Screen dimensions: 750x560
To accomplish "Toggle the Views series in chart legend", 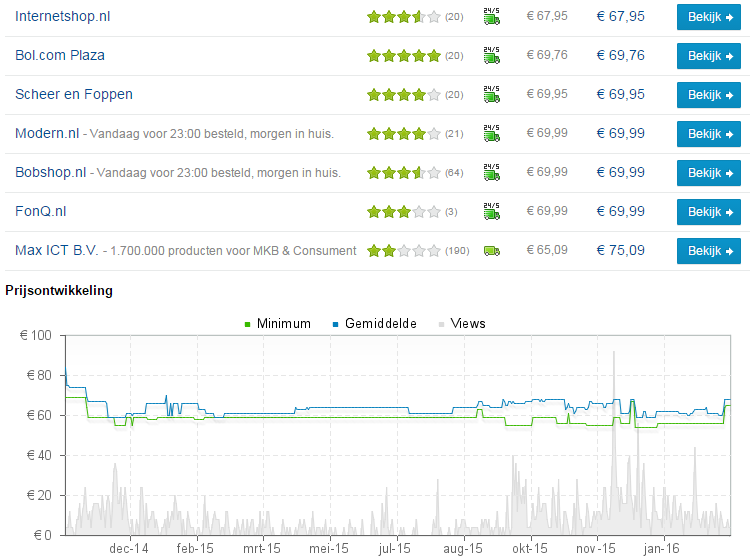I will coord(462,324).
